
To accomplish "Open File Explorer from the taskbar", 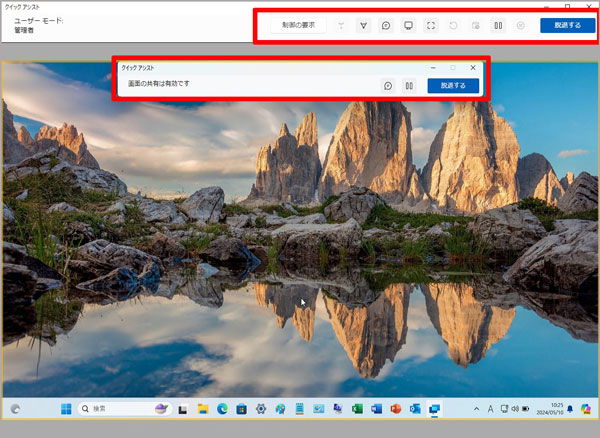I will coord(203,409).
